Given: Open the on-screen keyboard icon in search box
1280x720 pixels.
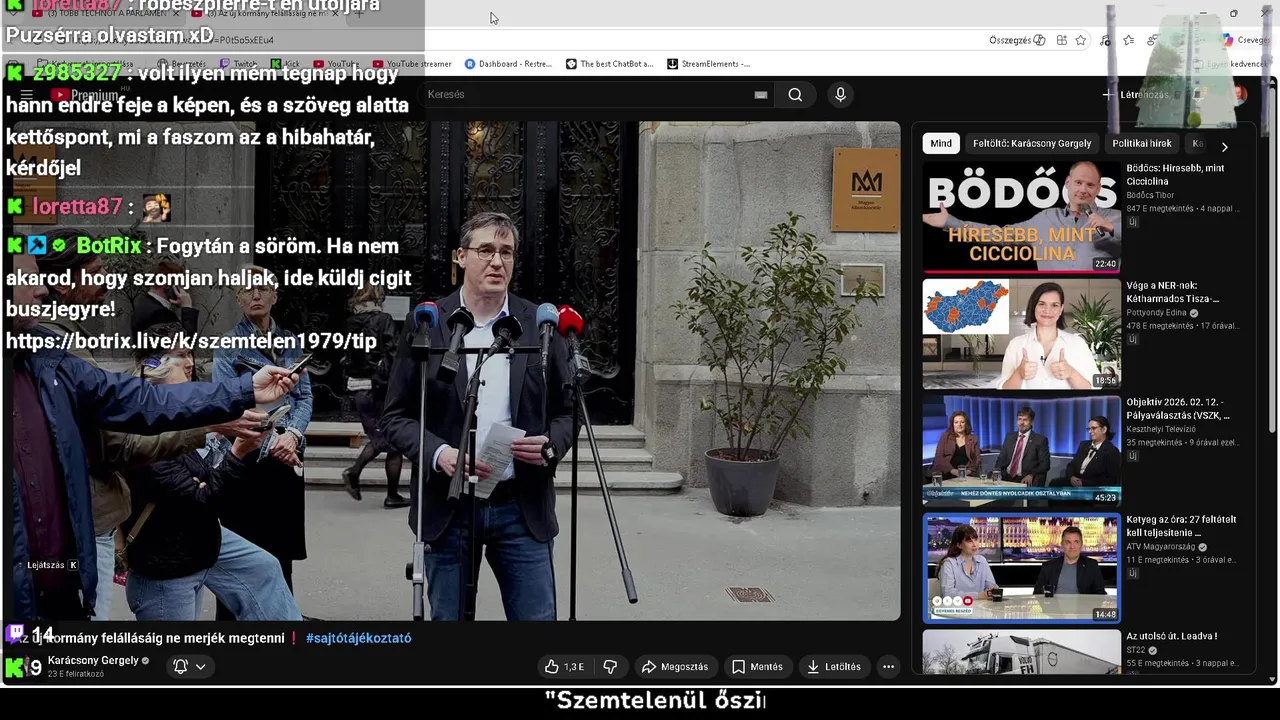Looking at the screenshot, I should pyautogui.click(x=761, y=95).
